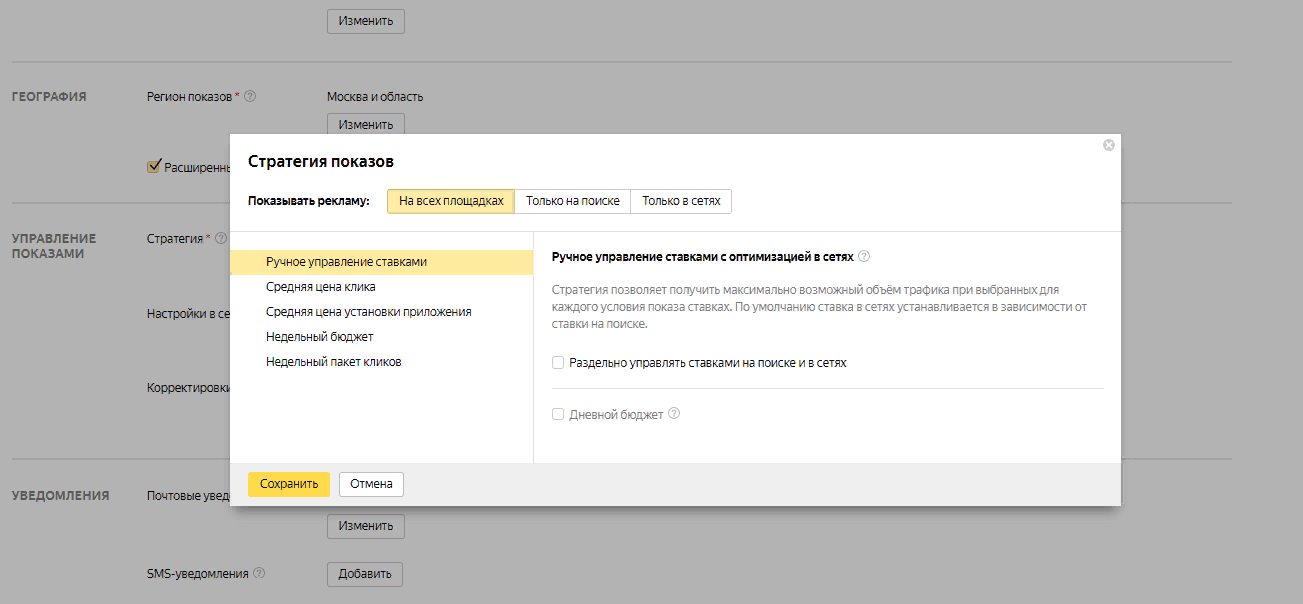The image size is (1303, 604).
Task: Choose Средняя цена клика strategy
Action: [320, 287]
